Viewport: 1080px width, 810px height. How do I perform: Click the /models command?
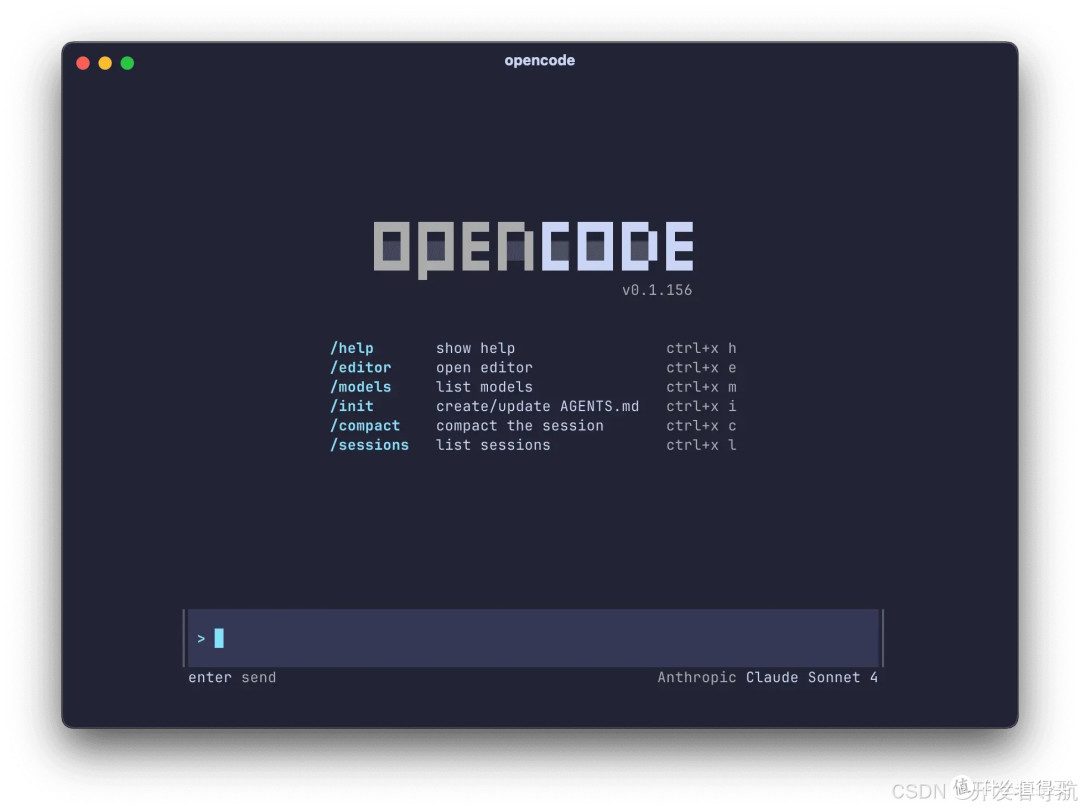(361, 387)
